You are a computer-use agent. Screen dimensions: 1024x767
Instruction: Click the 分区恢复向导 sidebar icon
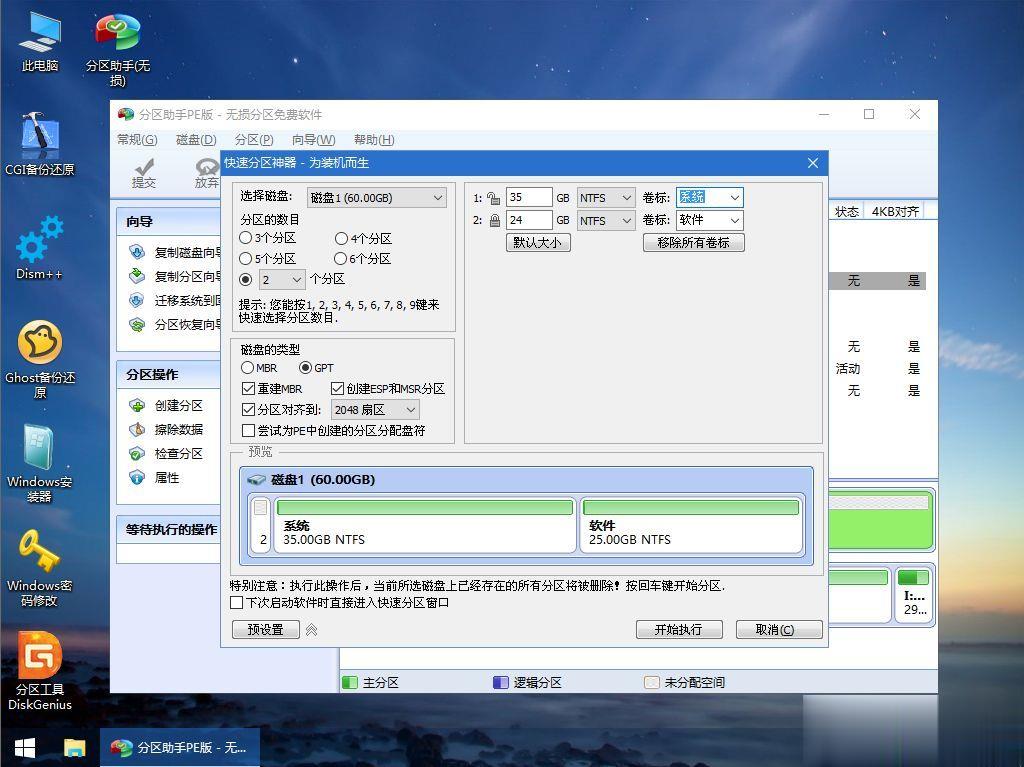click(137, 324)
